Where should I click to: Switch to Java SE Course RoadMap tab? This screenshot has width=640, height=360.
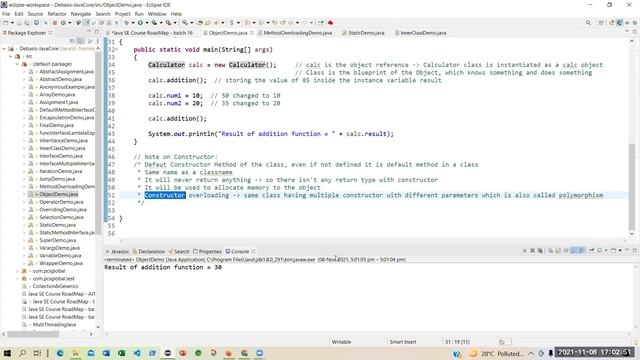[x=152, y=33]
